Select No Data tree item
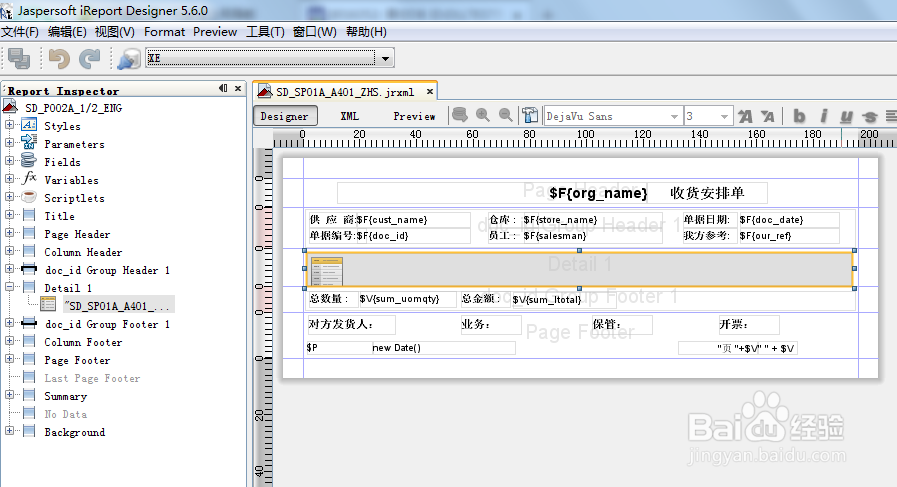Image resolution: width=897 pixels, height=487 pixels. [x=66, y=414]
